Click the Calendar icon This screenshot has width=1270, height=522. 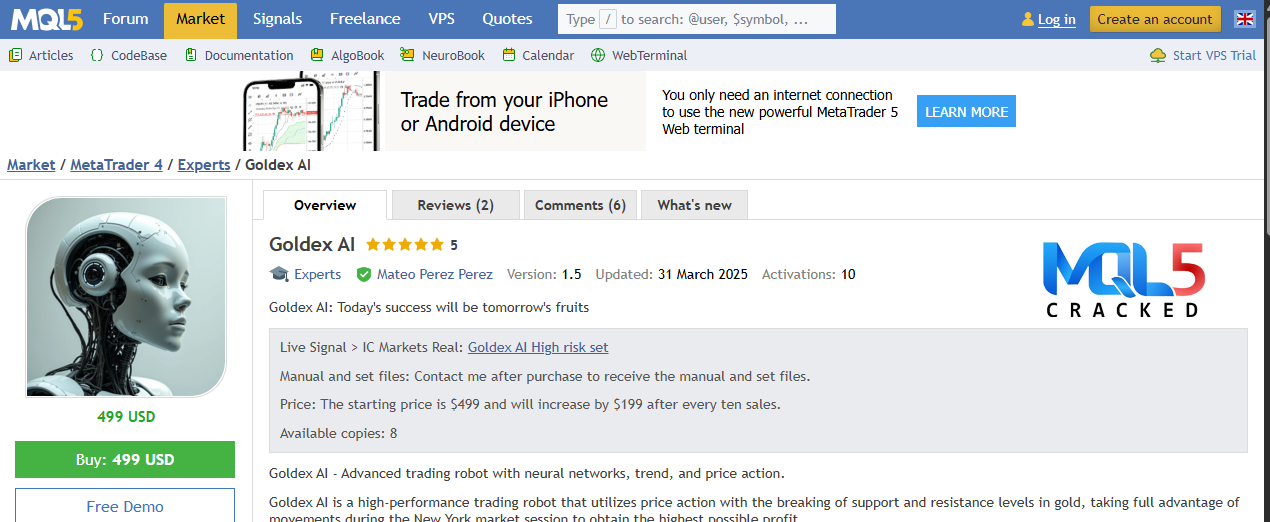click(x=509, y=55)
